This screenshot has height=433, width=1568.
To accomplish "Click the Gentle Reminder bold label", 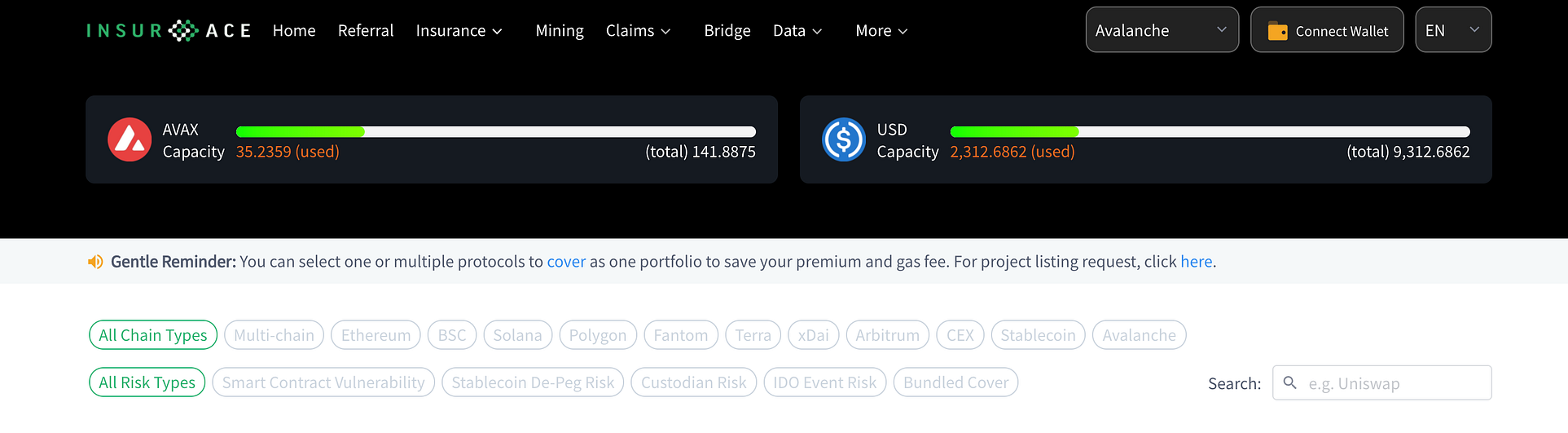I will (x=173, y=262).
